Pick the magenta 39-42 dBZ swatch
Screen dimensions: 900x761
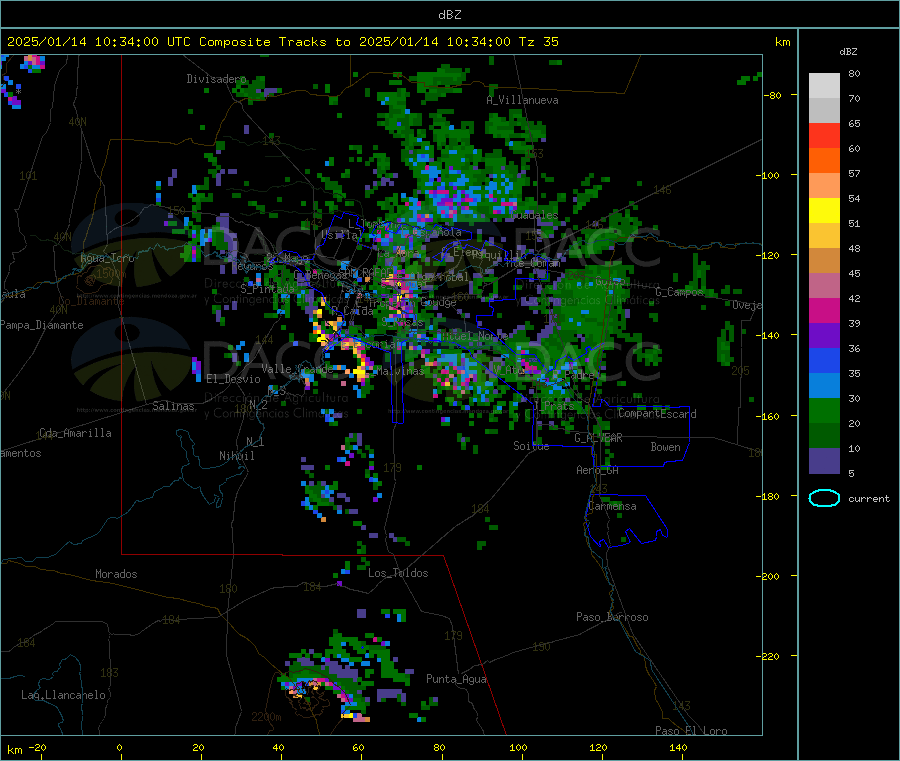coord(824,310)
